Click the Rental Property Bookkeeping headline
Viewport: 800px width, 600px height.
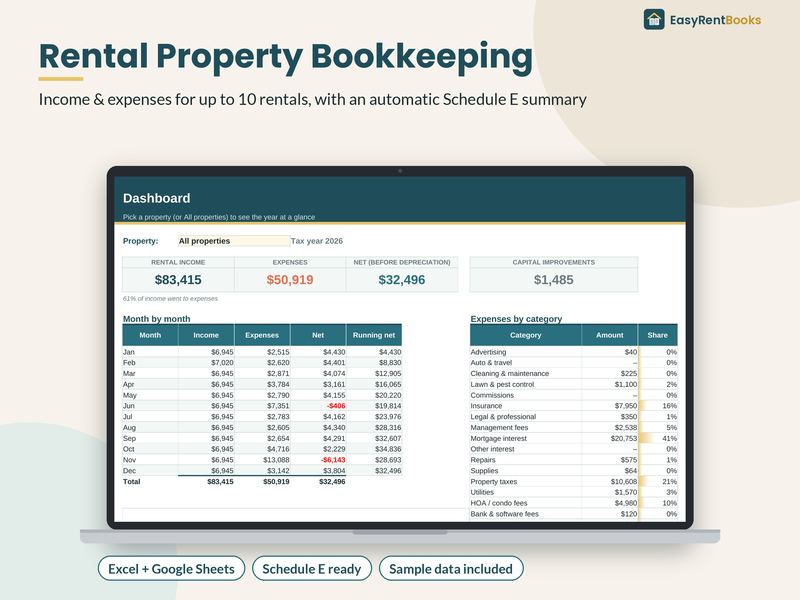tap(286, 56)
